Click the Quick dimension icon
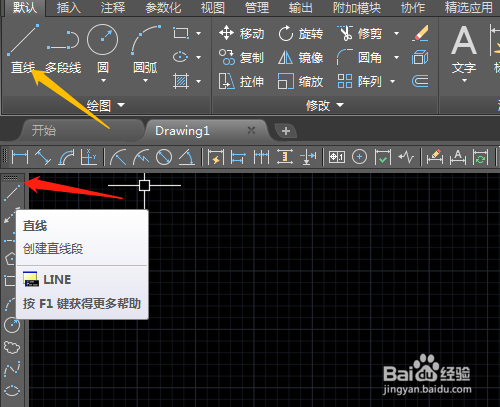This screenshot has height=407, width=500. (215, 157)
